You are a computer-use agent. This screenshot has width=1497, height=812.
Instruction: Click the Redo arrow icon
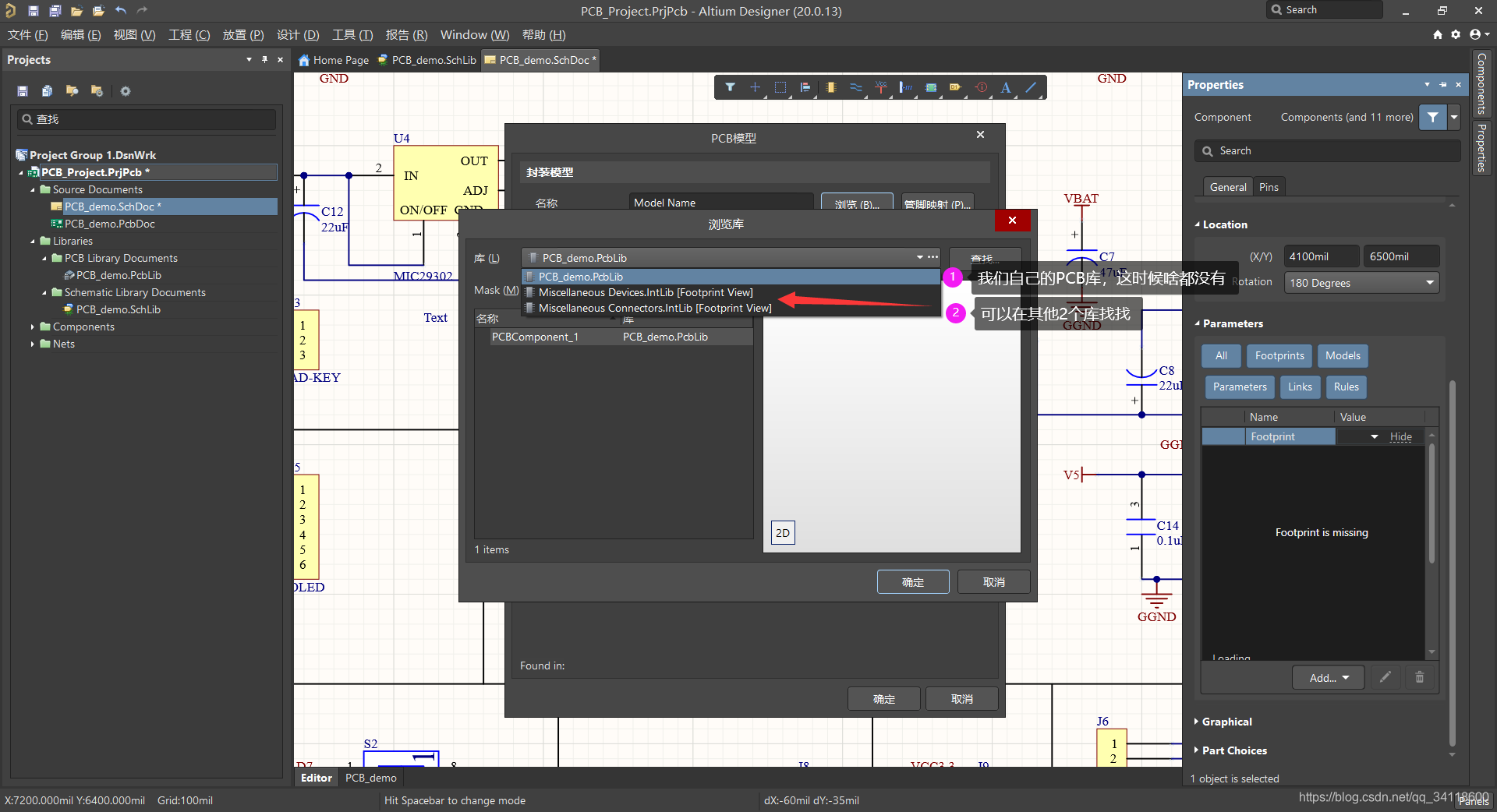coord(142,10)
